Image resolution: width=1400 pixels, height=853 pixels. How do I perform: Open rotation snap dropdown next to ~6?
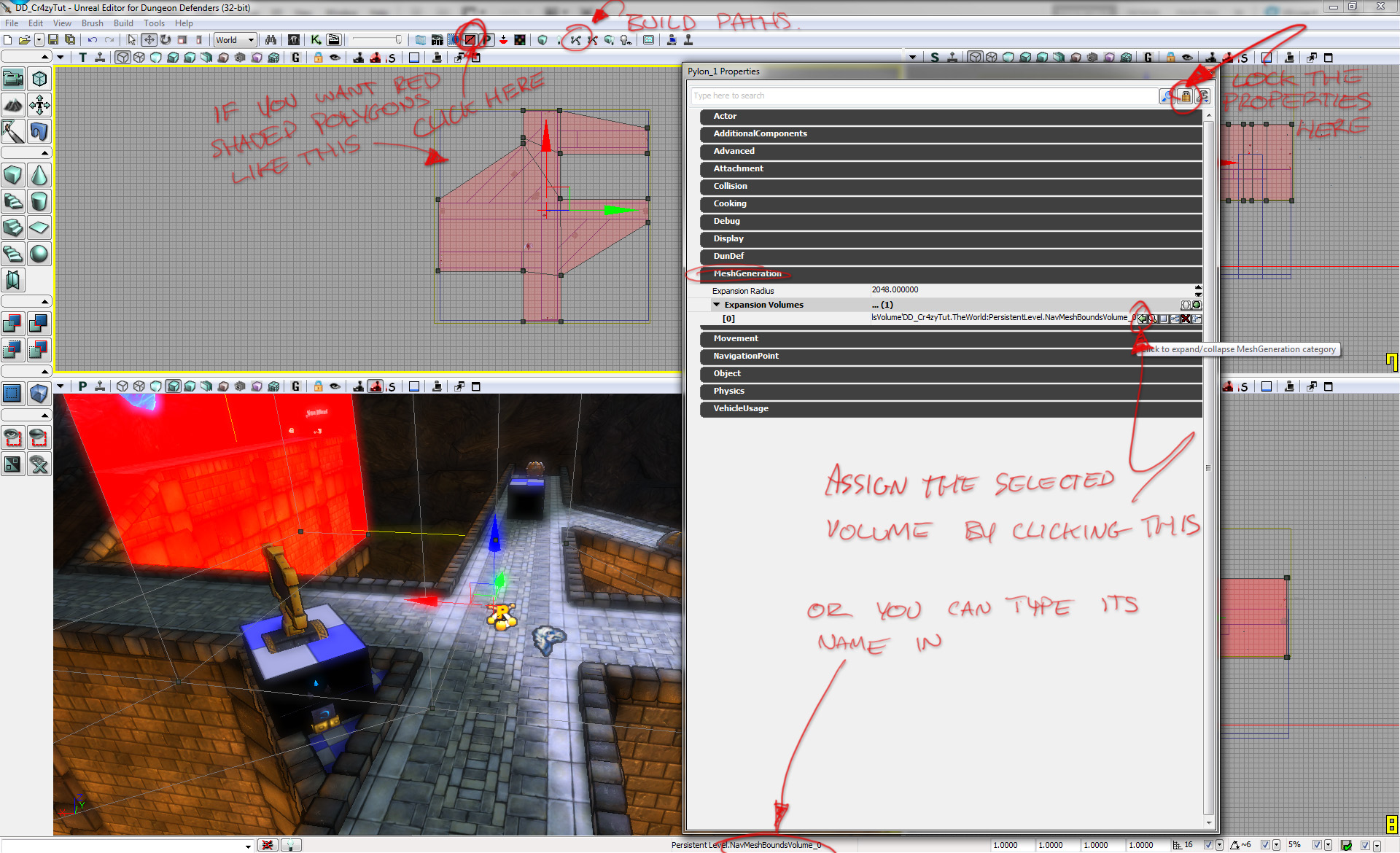pos(1276,845)
